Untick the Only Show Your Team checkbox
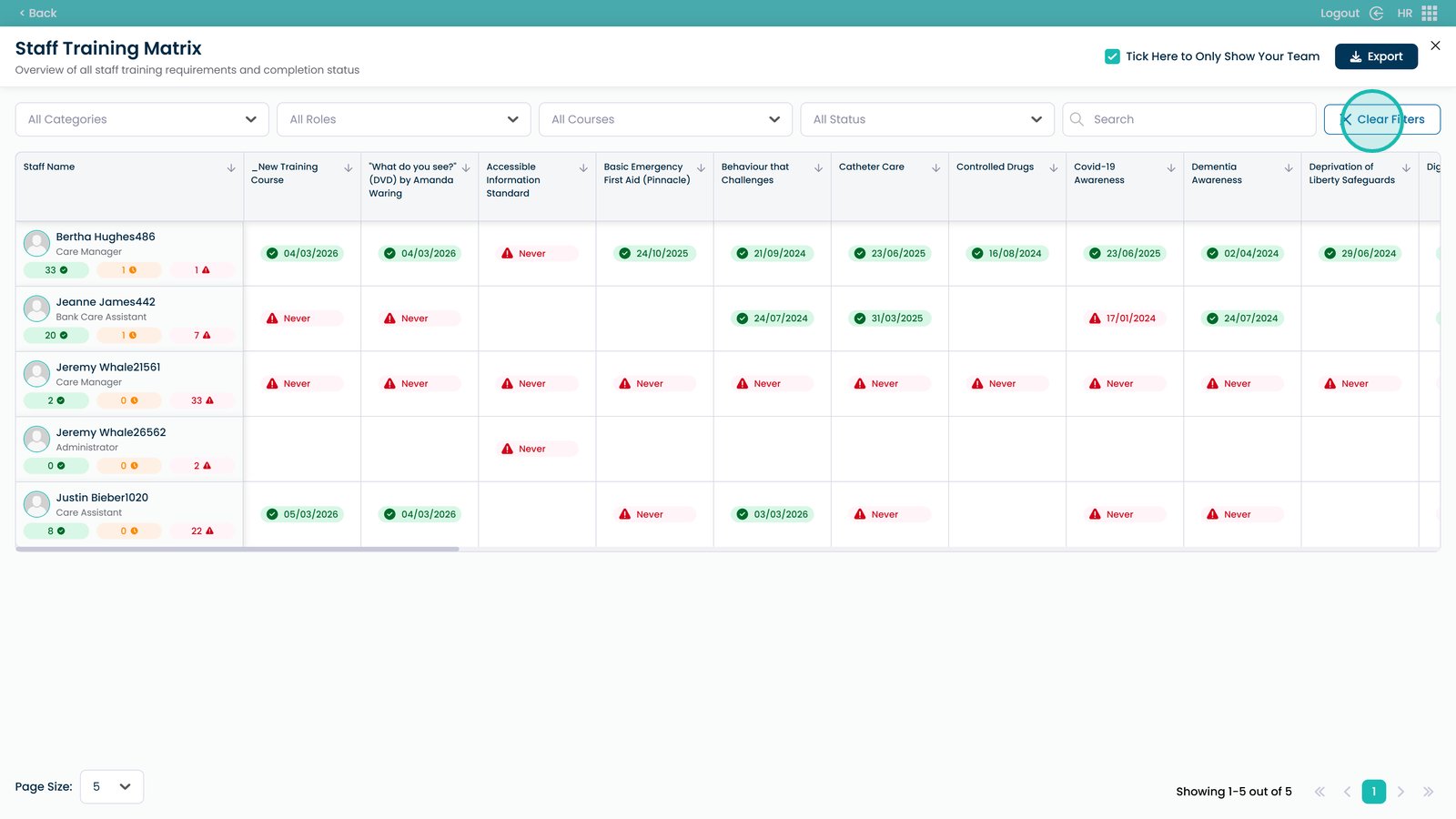This screenshot has height=819, width=1456. point(1112,56)
